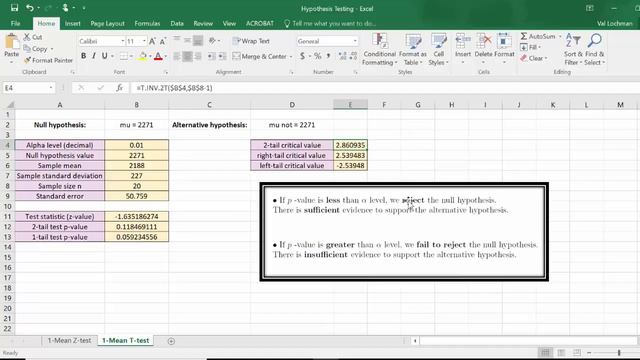This screenshot has height=360, width=640.
Task: Click the Fill button in Editing group
Action: (x=531, y=47)
